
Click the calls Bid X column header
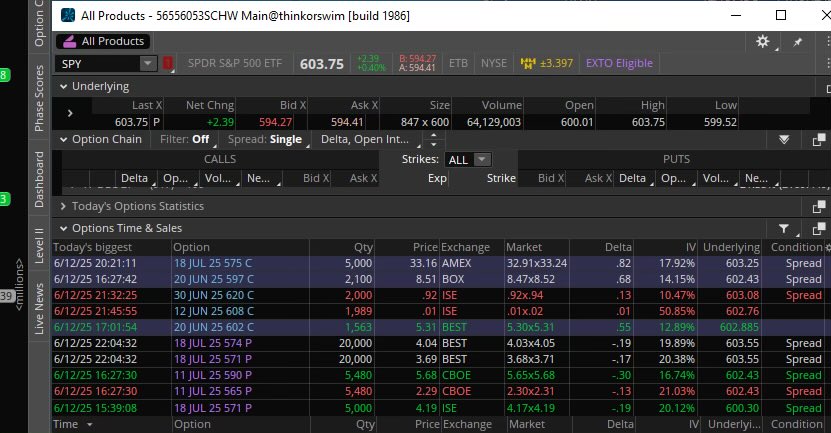click(316, 179)
